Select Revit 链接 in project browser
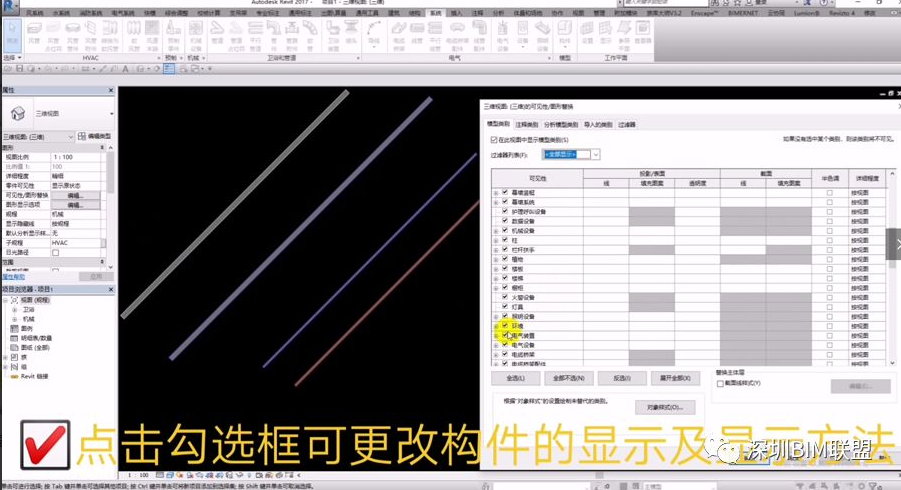 pos(34,376)
